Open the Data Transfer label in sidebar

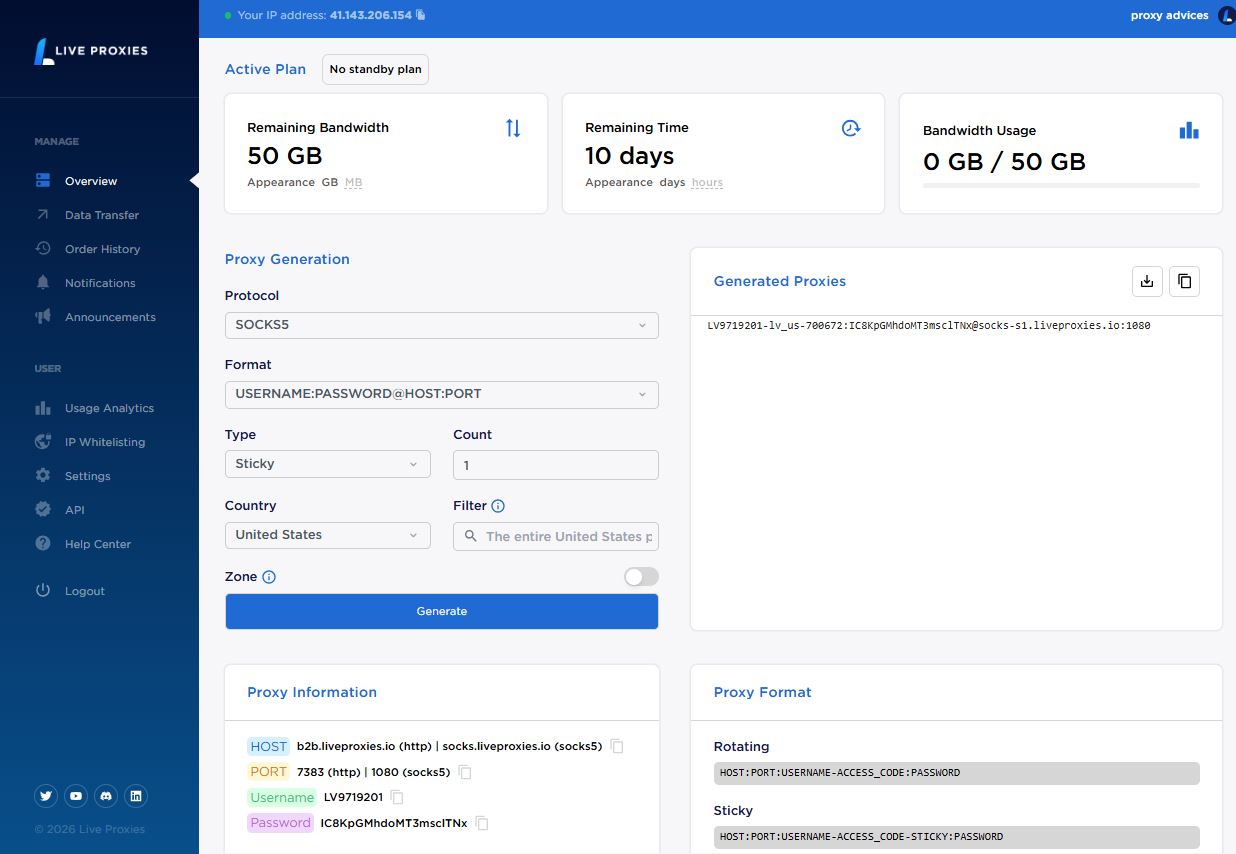click(x=102, y=215)
